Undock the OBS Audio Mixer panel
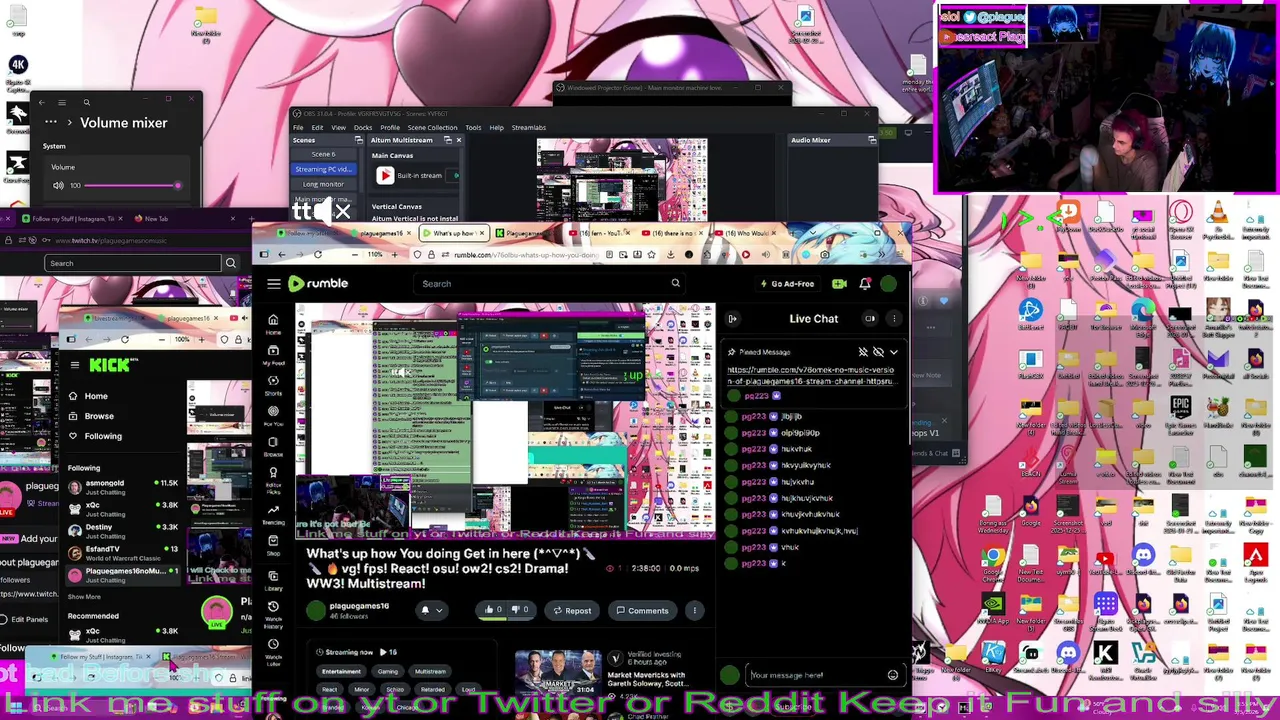 [872, 140]
